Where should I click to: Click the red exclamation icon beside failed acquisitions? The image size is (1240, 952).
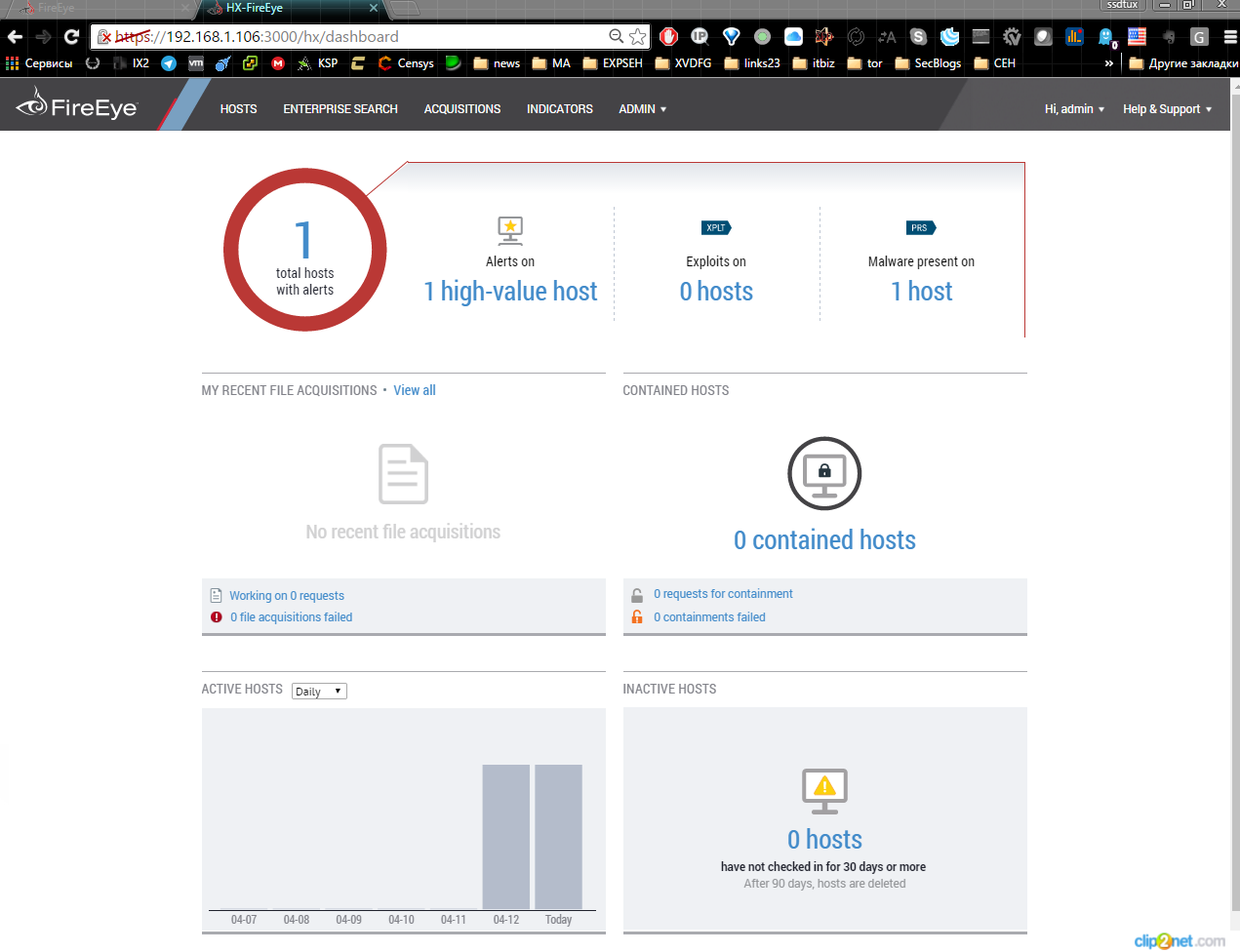(x=216, y=616)
